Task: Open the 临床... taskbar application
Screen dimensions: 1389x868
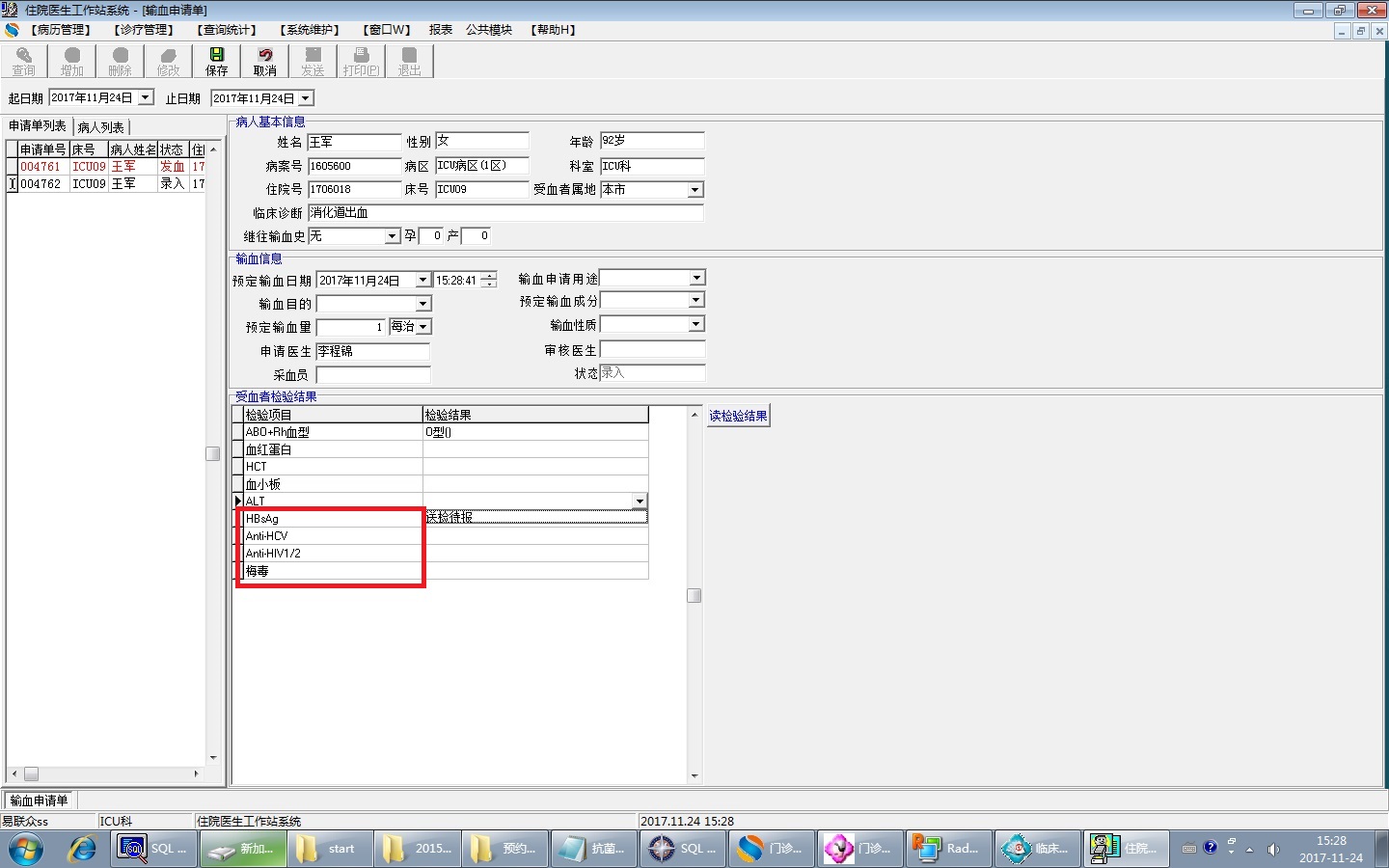Action: pos(1038,849)
